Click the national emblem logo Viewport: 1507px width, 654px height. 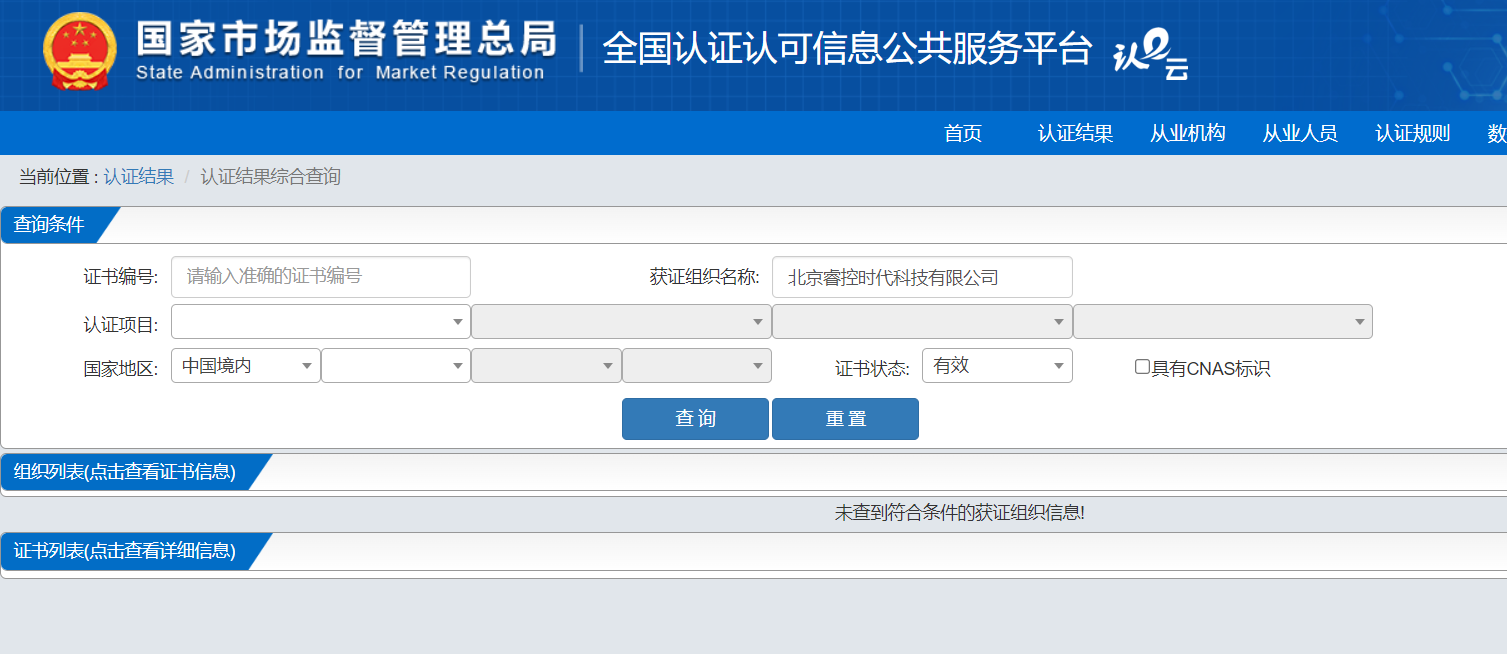click(x=80, y=52)
